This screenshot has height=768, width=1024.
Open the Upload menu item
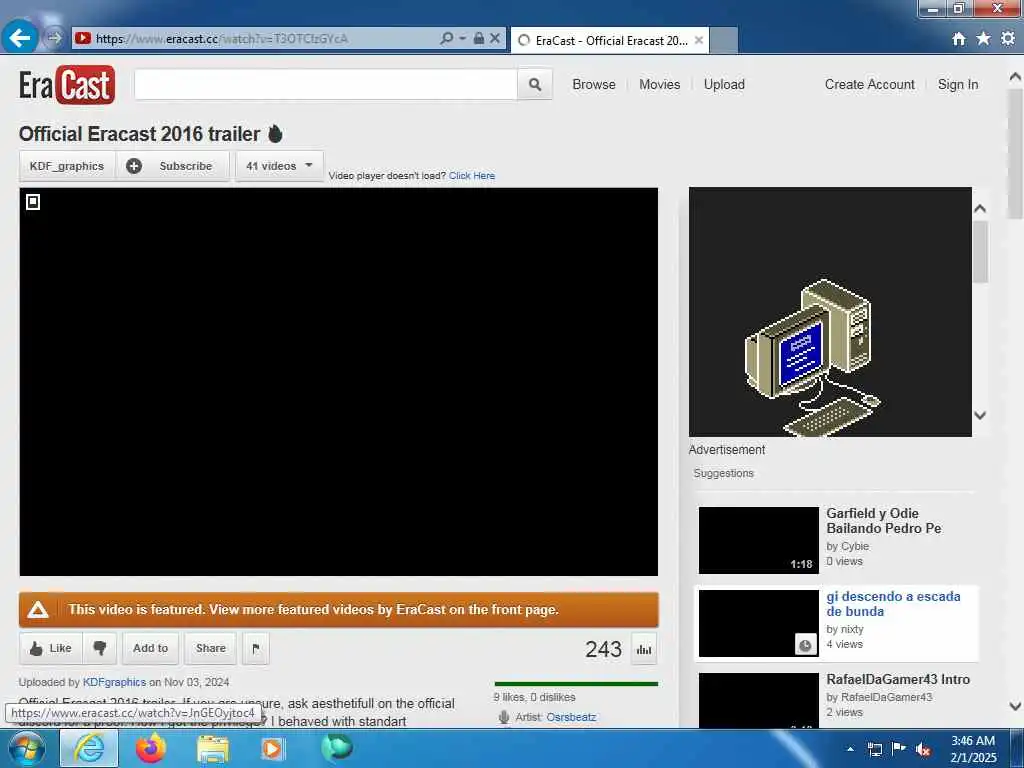724,84
